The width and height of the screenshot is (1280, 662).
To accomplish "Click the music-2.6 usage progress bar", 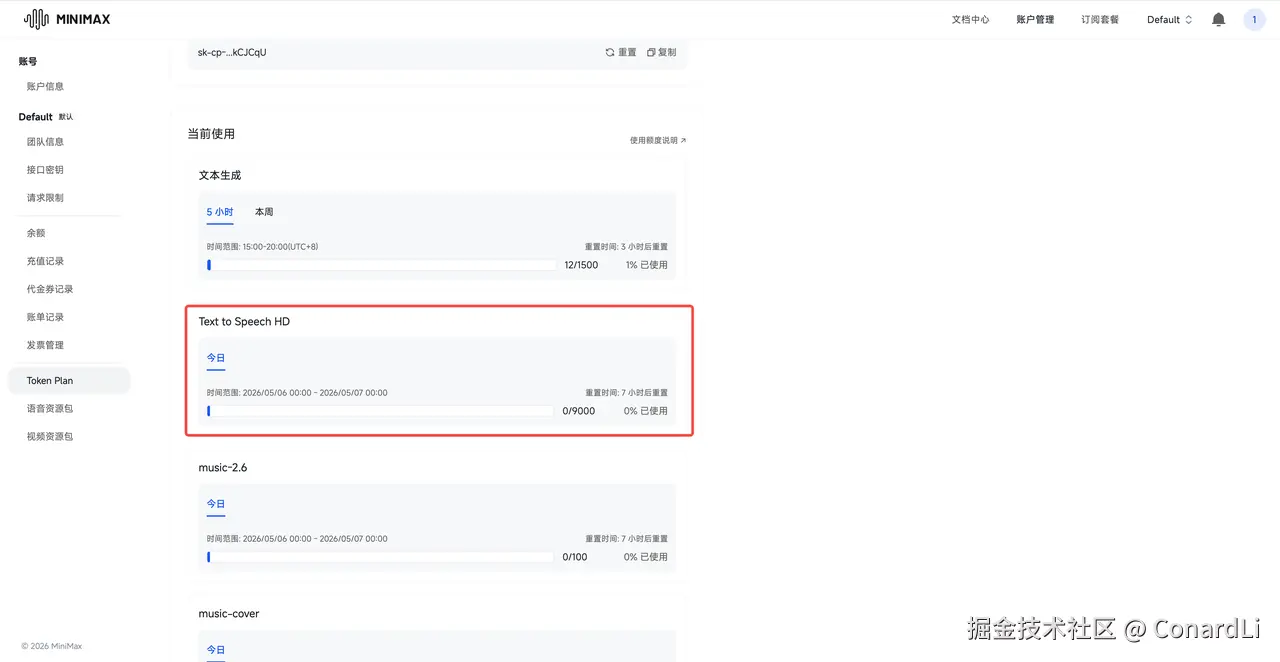I will click(x=380, y=557).
